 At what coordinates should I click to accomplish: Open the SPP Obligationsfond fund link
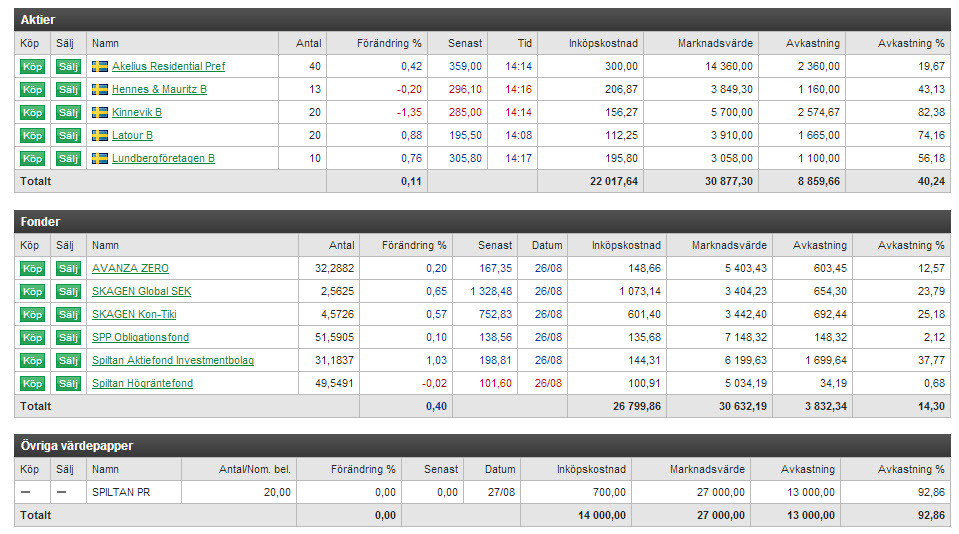[x=140, y=338]
